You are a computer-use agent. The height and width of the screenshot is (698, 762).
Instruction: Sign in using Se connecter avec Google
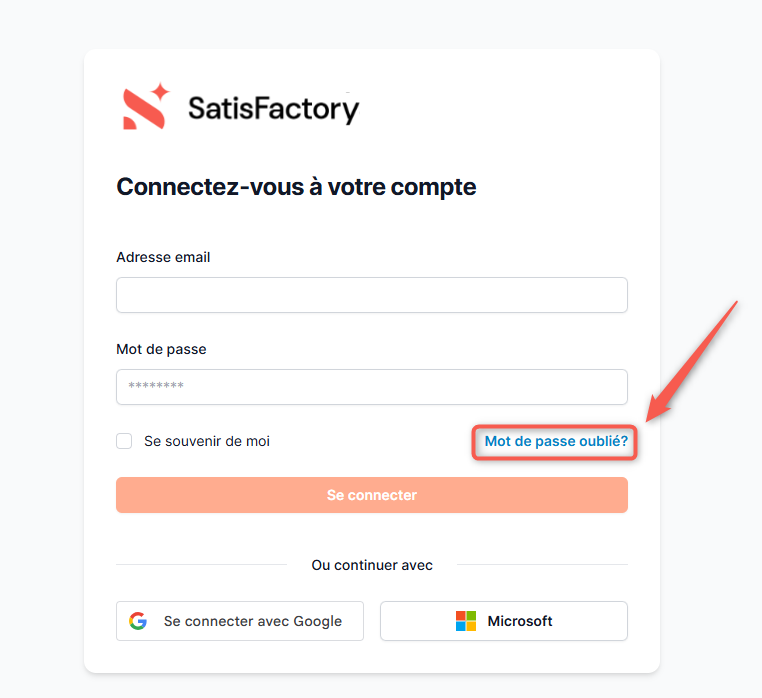[x=252, y=621]
